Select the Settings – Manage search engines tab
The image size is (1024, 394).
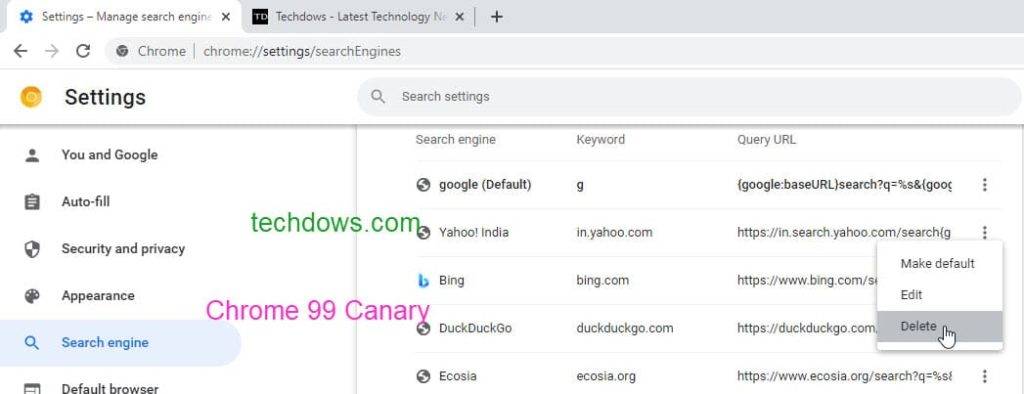(125, 17)
